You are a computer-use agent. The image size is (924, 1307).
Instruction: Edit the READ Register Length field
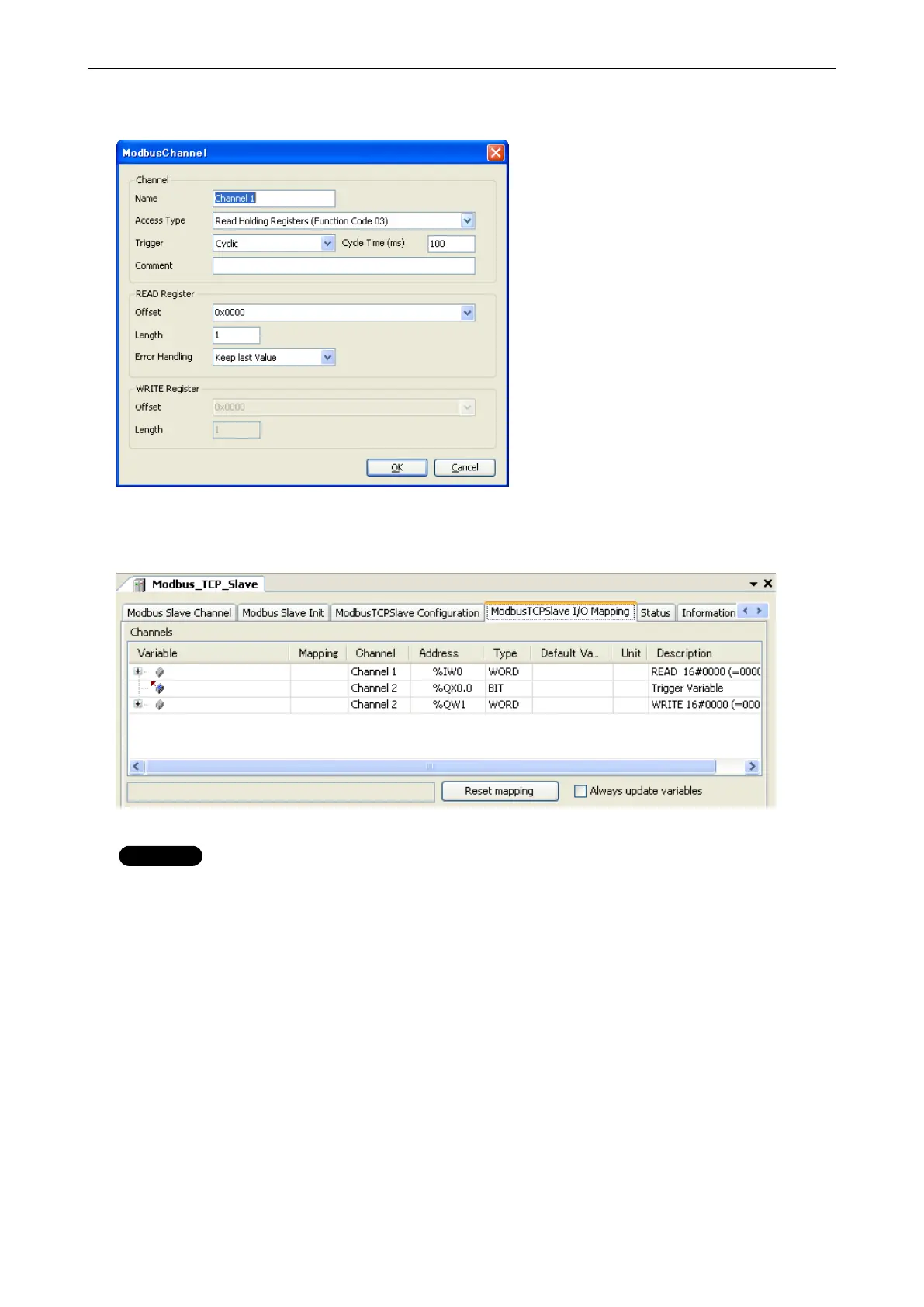[237, 335]
